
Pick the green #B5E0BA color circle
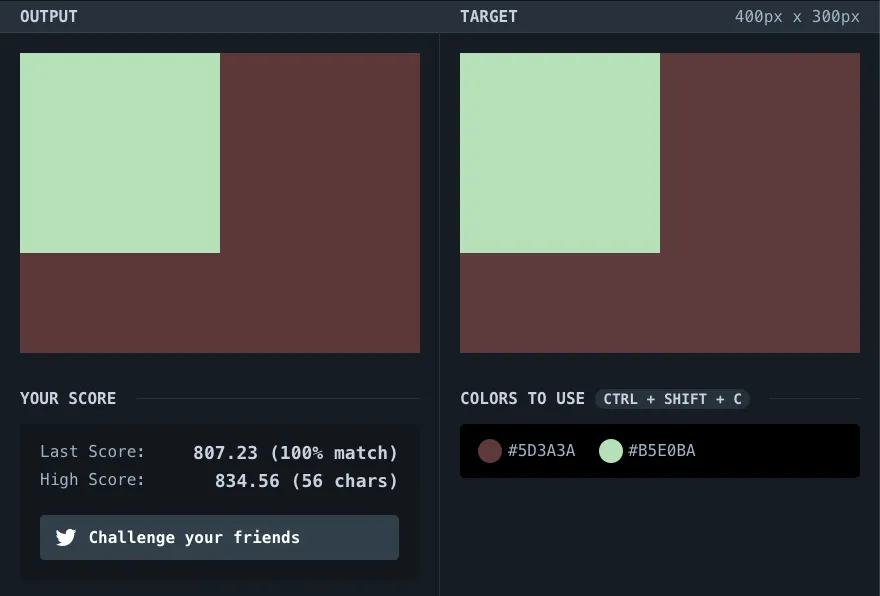(x=610, y=451)
